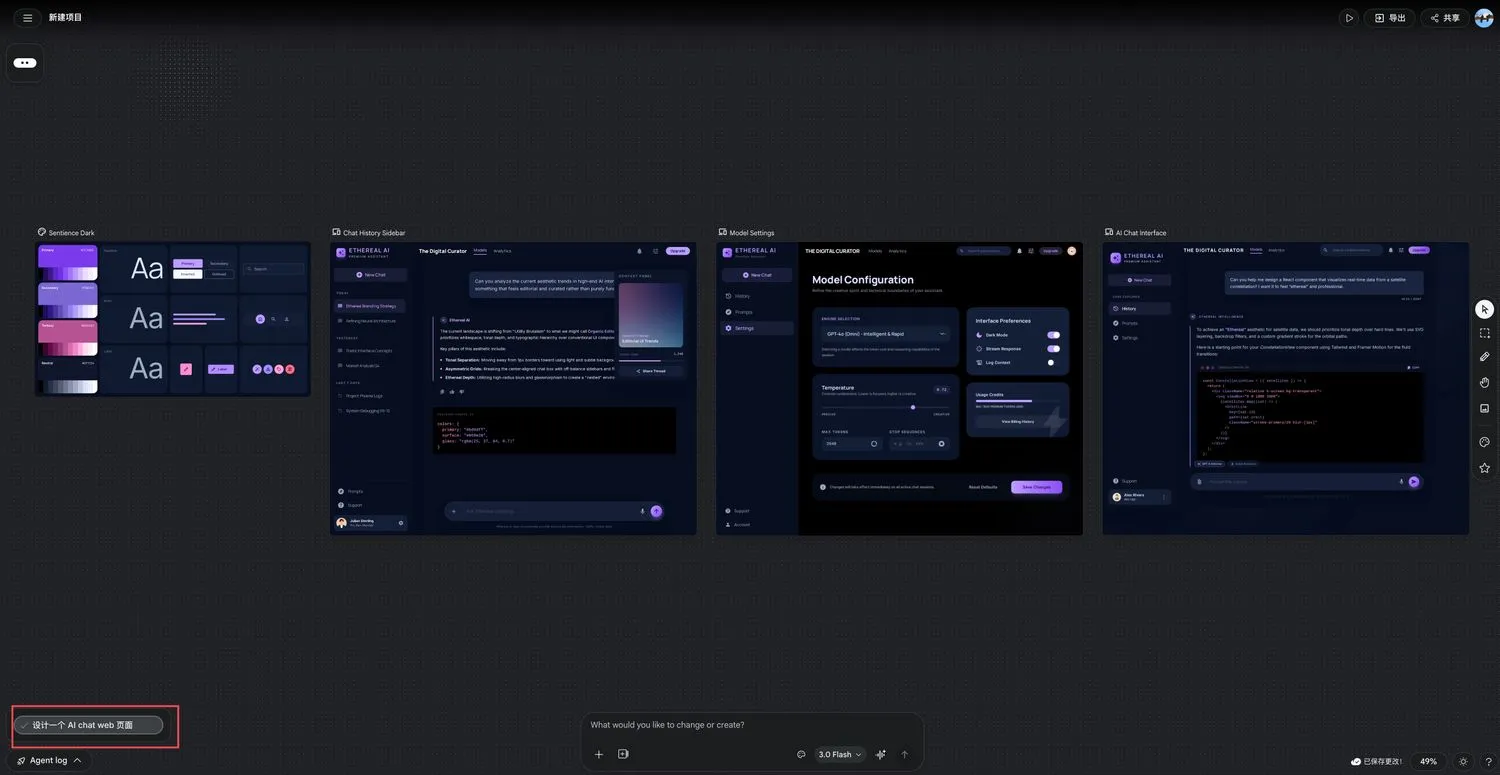Select the pointer cursor tool

pyautogui.click(x=1484, y=309)
